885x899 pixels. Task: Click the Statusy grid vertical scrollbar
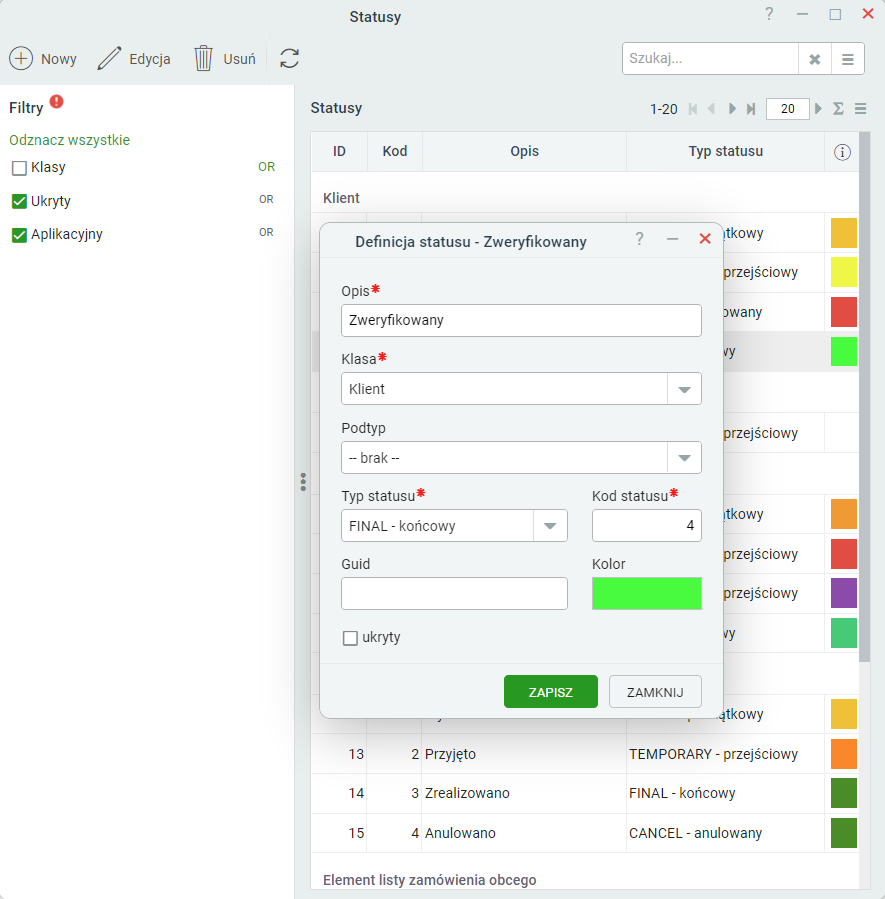tap(864, 397)
